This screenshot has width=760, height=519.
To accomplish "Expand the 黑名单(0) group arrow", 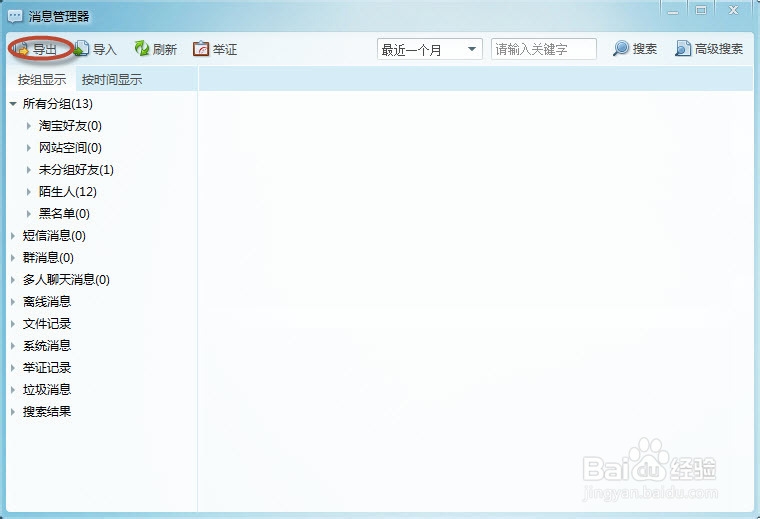I will point(29,213).
